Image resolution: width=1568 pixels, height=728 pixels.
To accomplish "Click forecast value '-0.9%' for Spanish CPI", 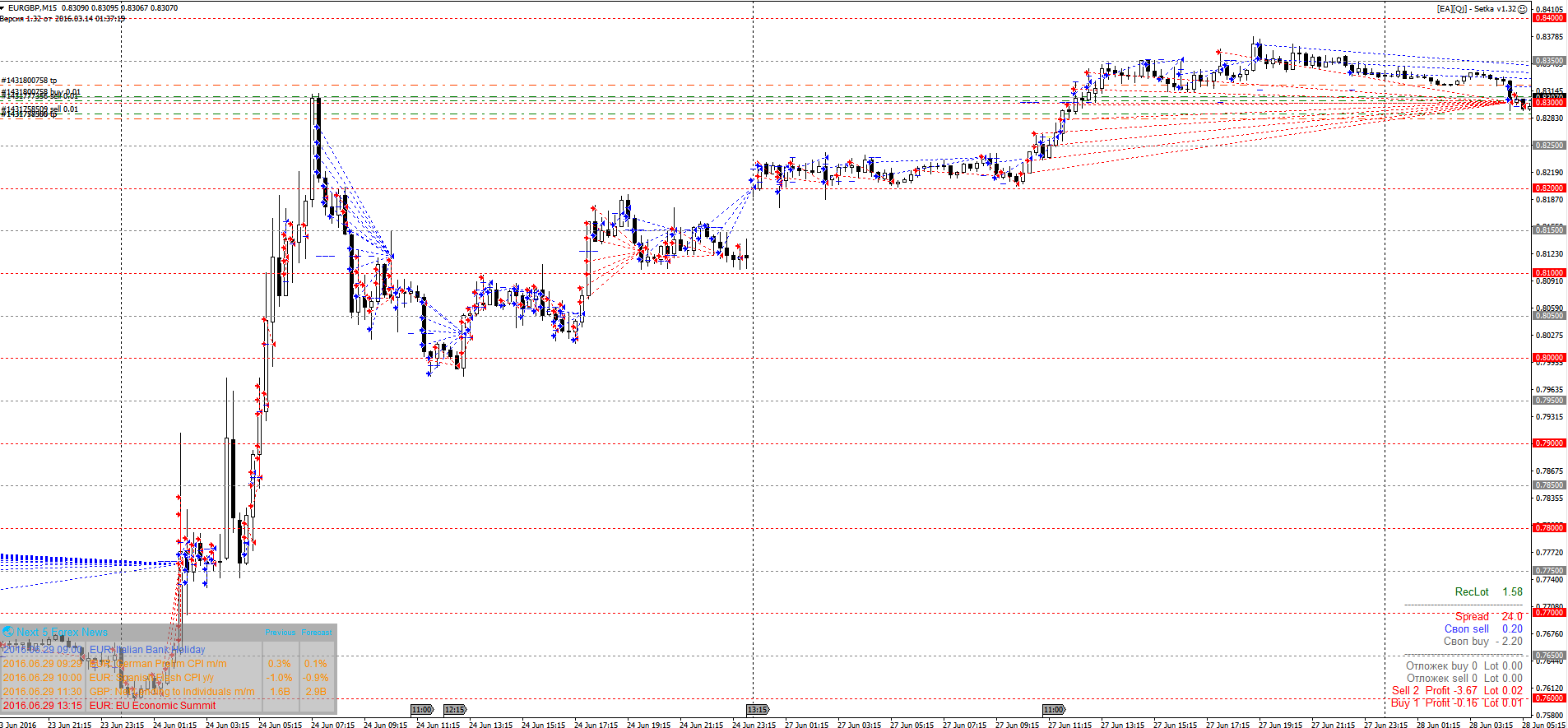I will coord(316,678).
